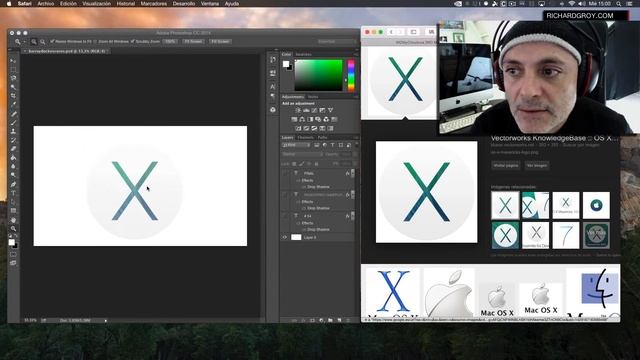Select the Horizontal Type tool
This screenshot has width=640, height=360.
click(13, 193)
